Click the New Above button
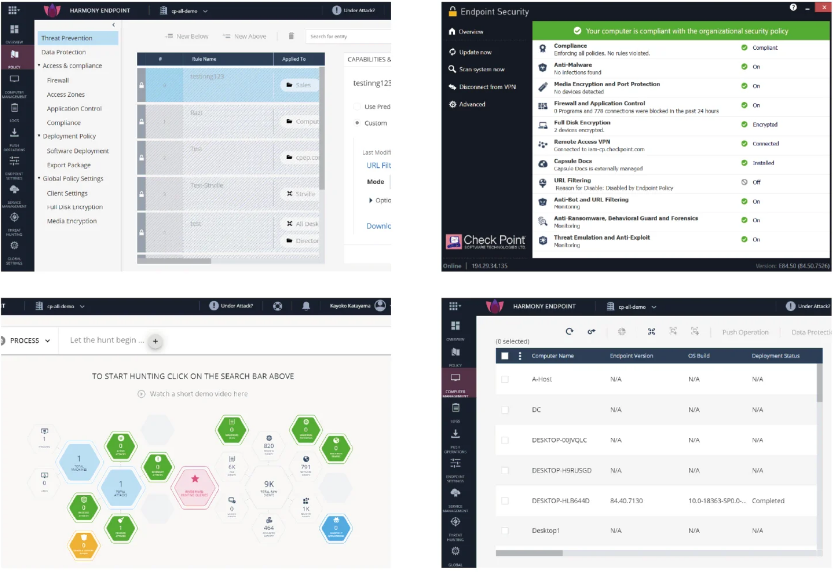This screenshot has width=833, height=579. tap(244, 36)
